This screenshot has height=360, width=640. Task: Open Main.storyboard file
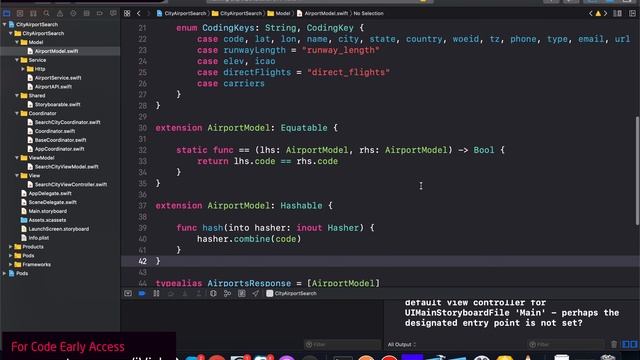point(47,211)
